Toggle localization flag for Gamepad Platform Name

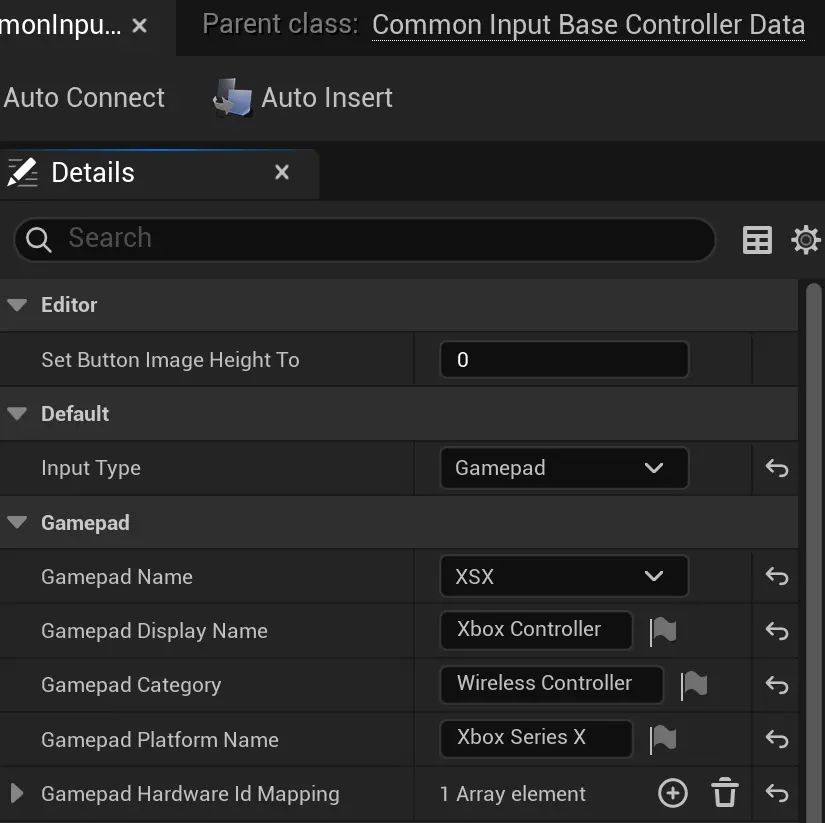click(663, 739)
